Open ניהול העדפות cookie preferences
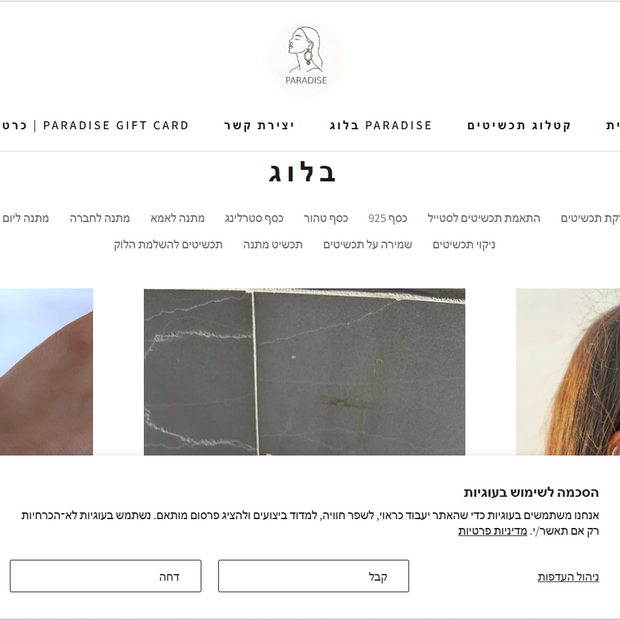This screenshot has width=620, height=620. pos(568,577)
